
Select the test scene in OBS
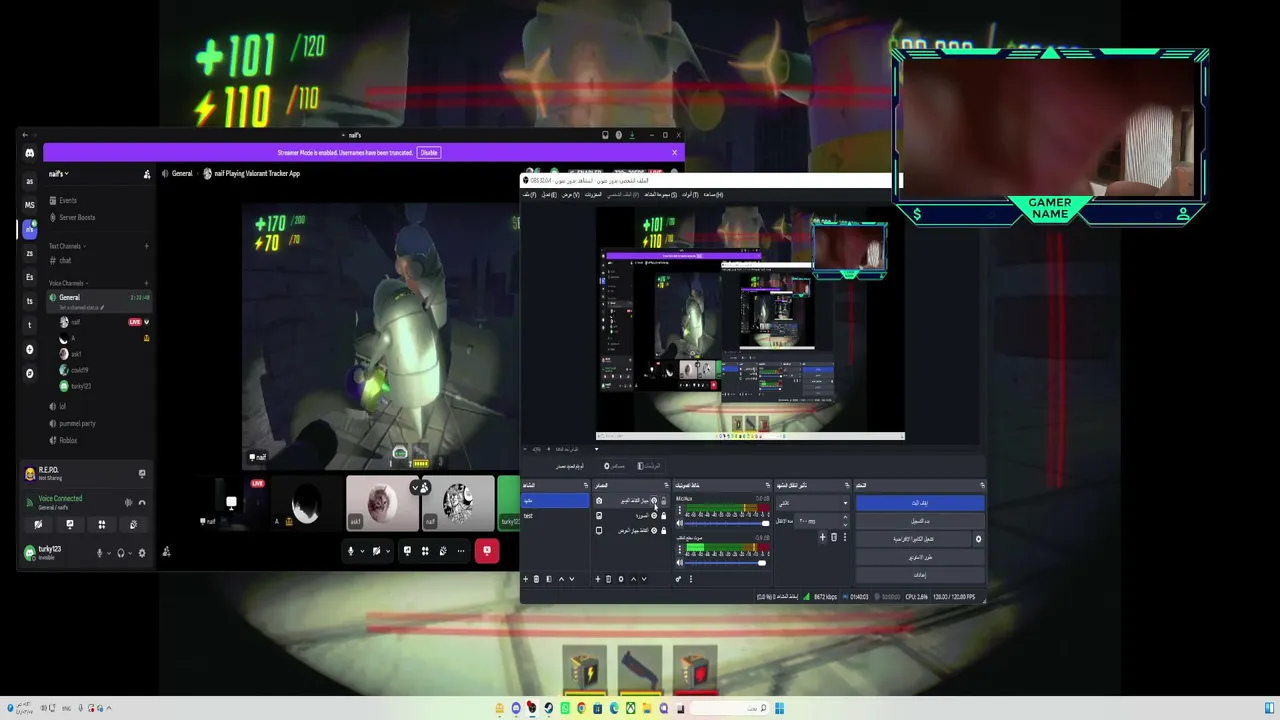click(x=555, y=516)
